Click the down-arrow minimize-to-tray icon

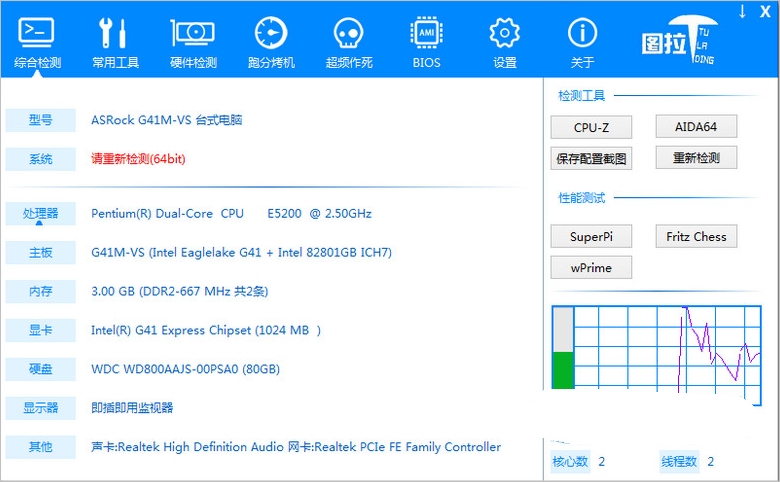[x=742, y=11]
